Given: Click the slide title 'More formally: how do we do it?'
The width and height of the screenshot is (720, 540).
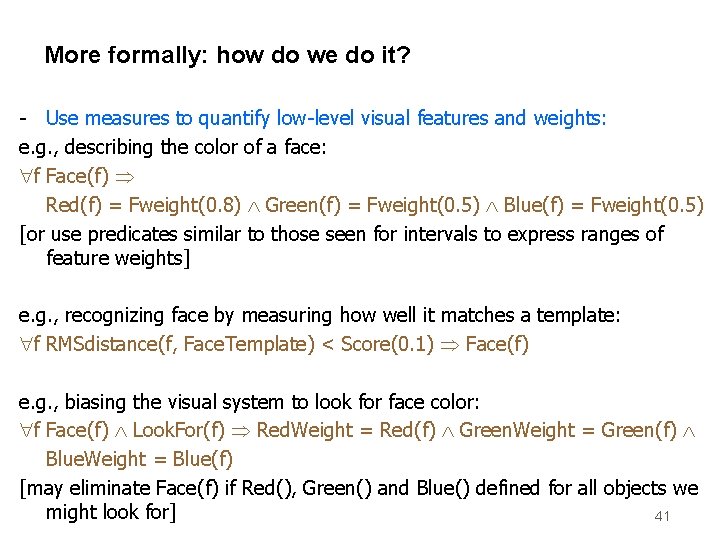Looking at the screenshot, I should (227, 56).
